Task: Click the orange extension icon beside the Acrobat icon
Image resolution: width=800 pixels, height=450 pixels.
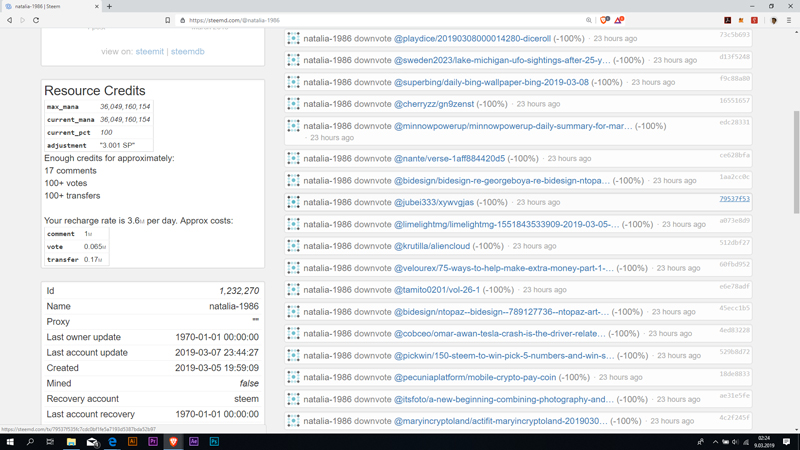Action: tap(741, 20)
